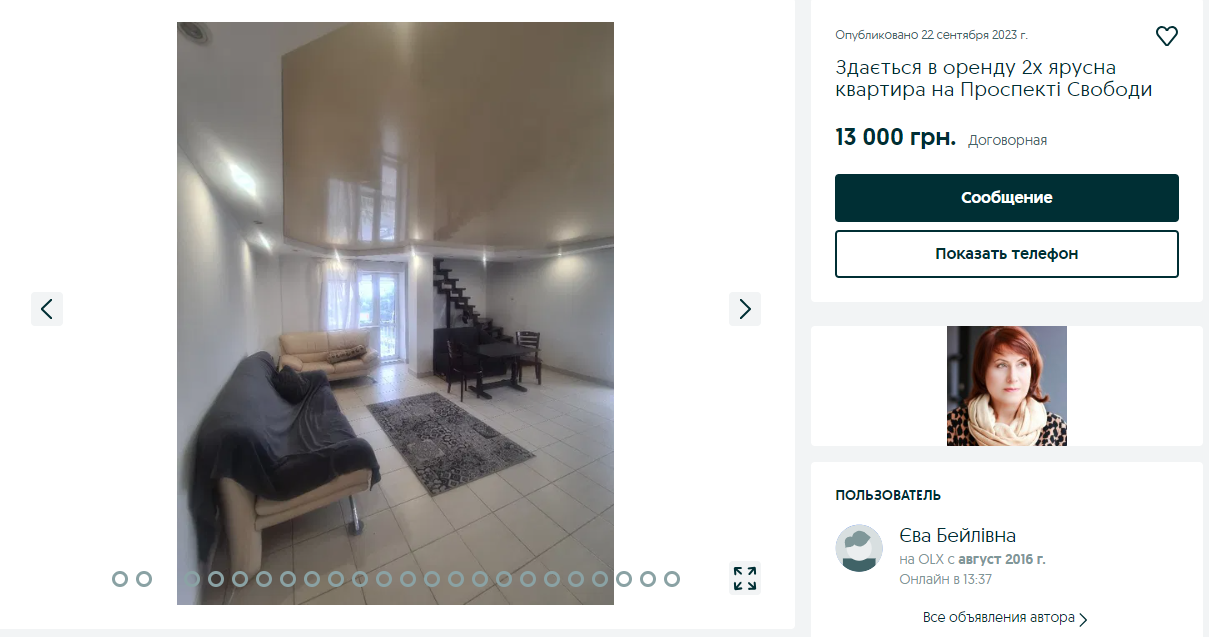The height and width of the screenshot is (637, 1209).
Task: Select the second gallery dot indicator
Action: tap(144, 579)
